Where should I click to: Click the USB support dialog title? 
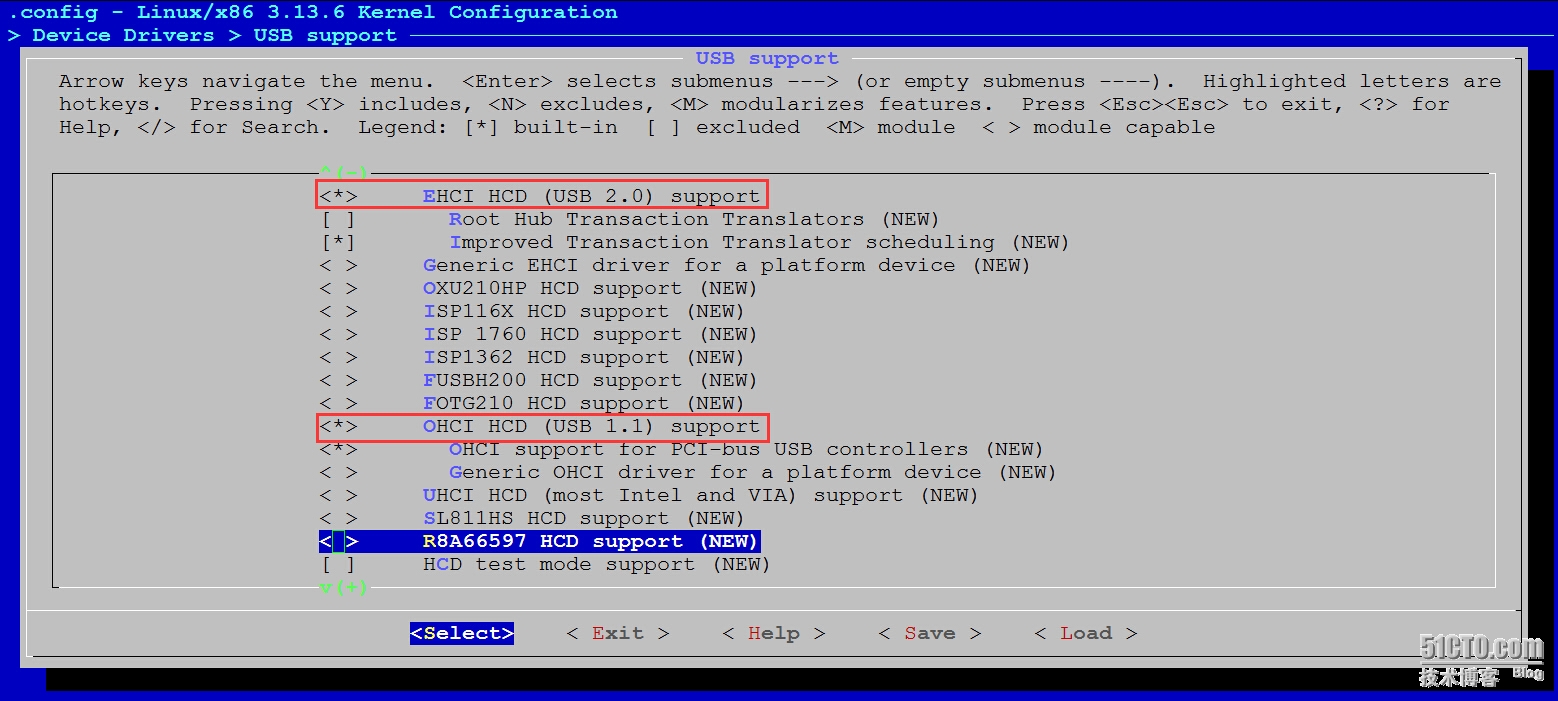(767, 58)
